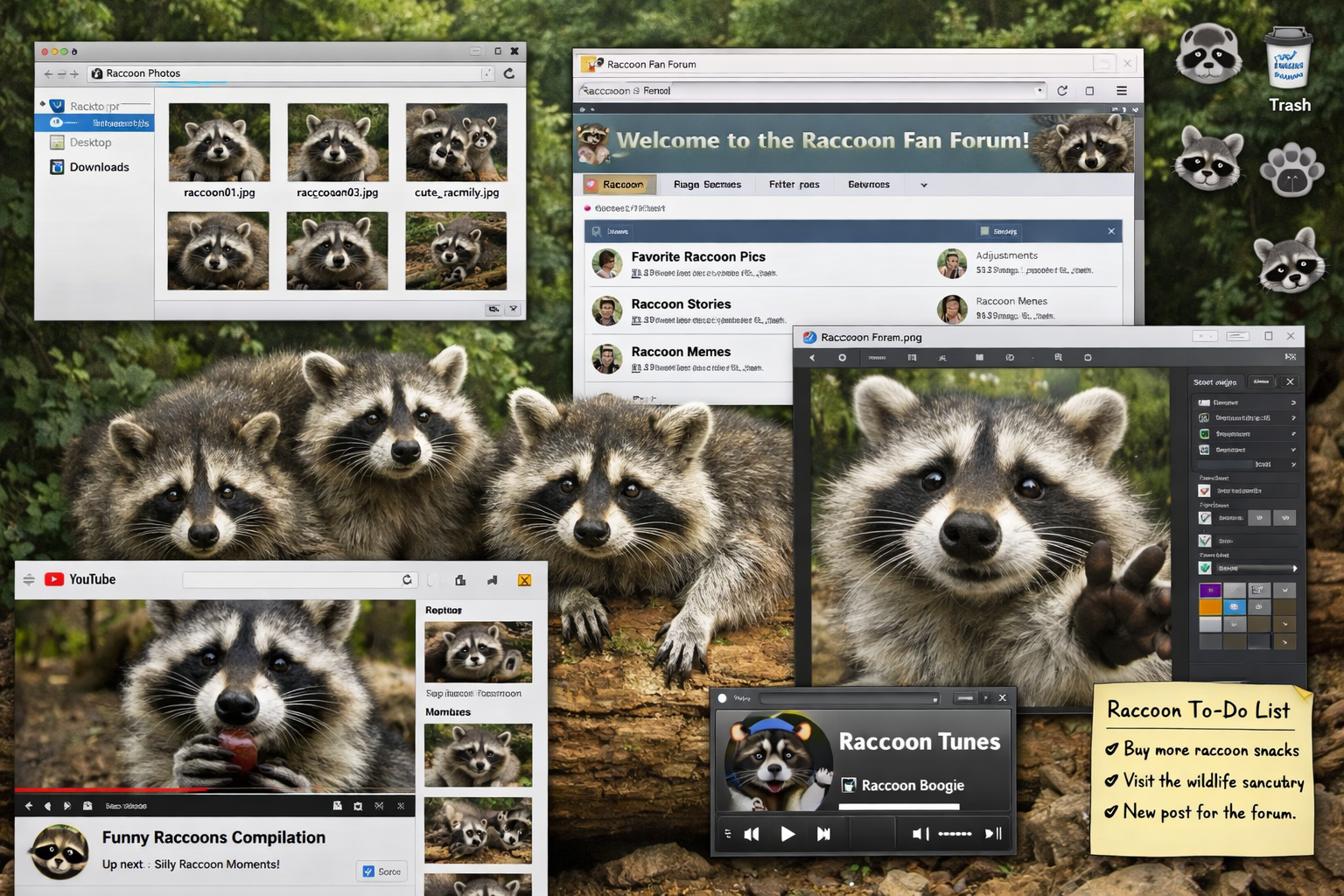
Task: Click the YouTube search field
Action: 298,580
